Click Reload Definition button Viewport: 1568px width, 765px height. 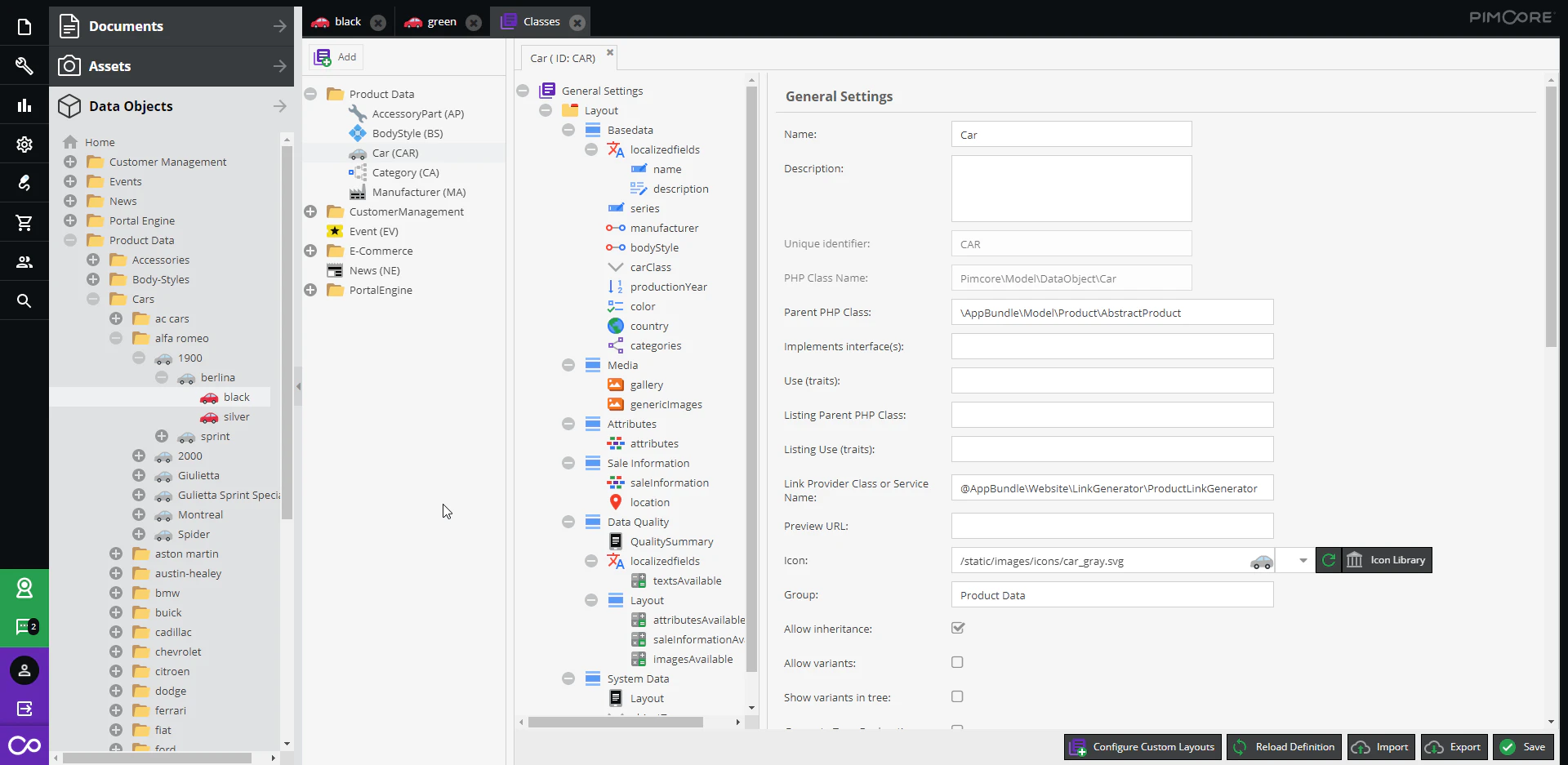tap(1285, 747)
